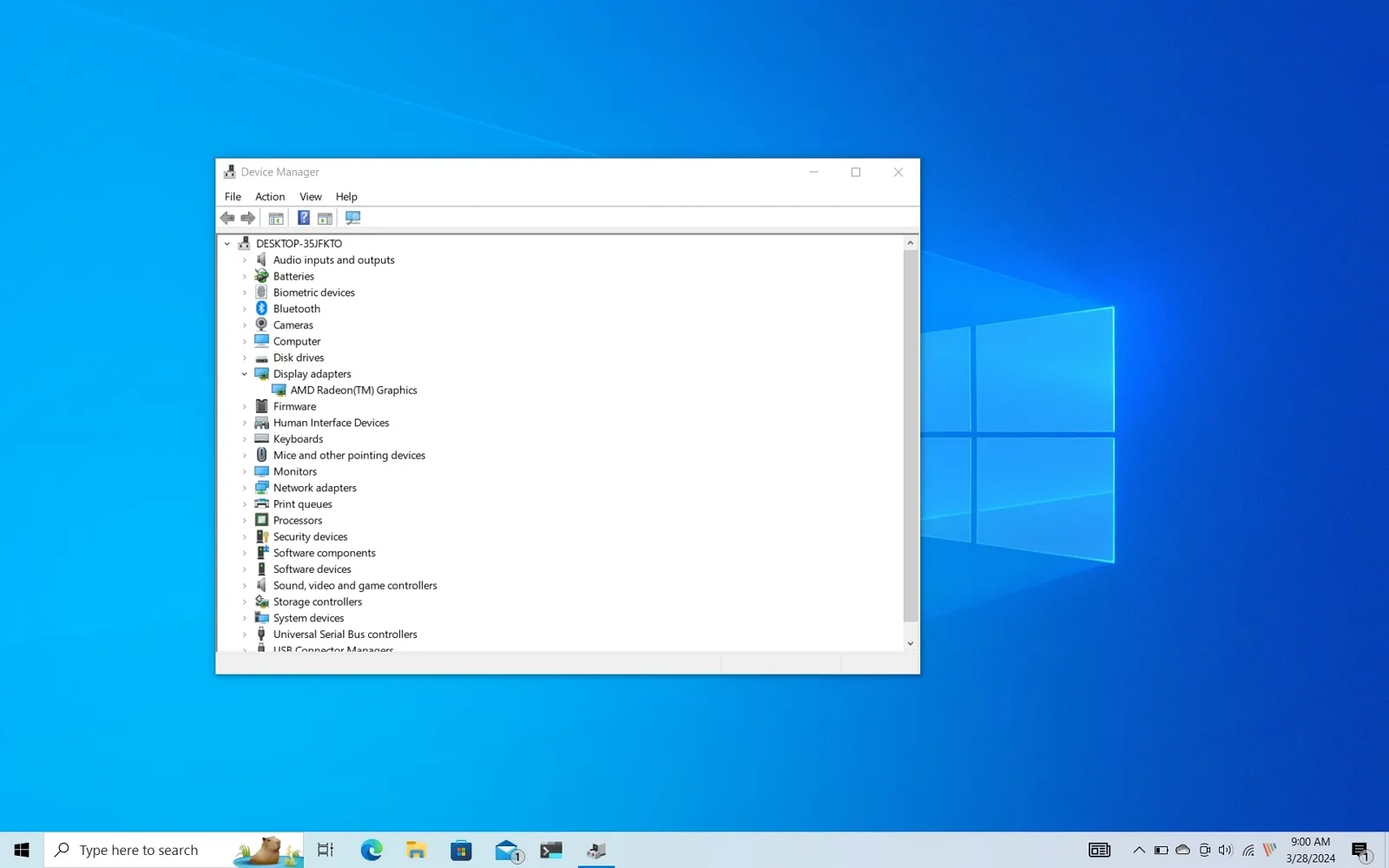1389x868 pixels.
Task: Click the blue Help question mark icon
Action: [304, 218]
